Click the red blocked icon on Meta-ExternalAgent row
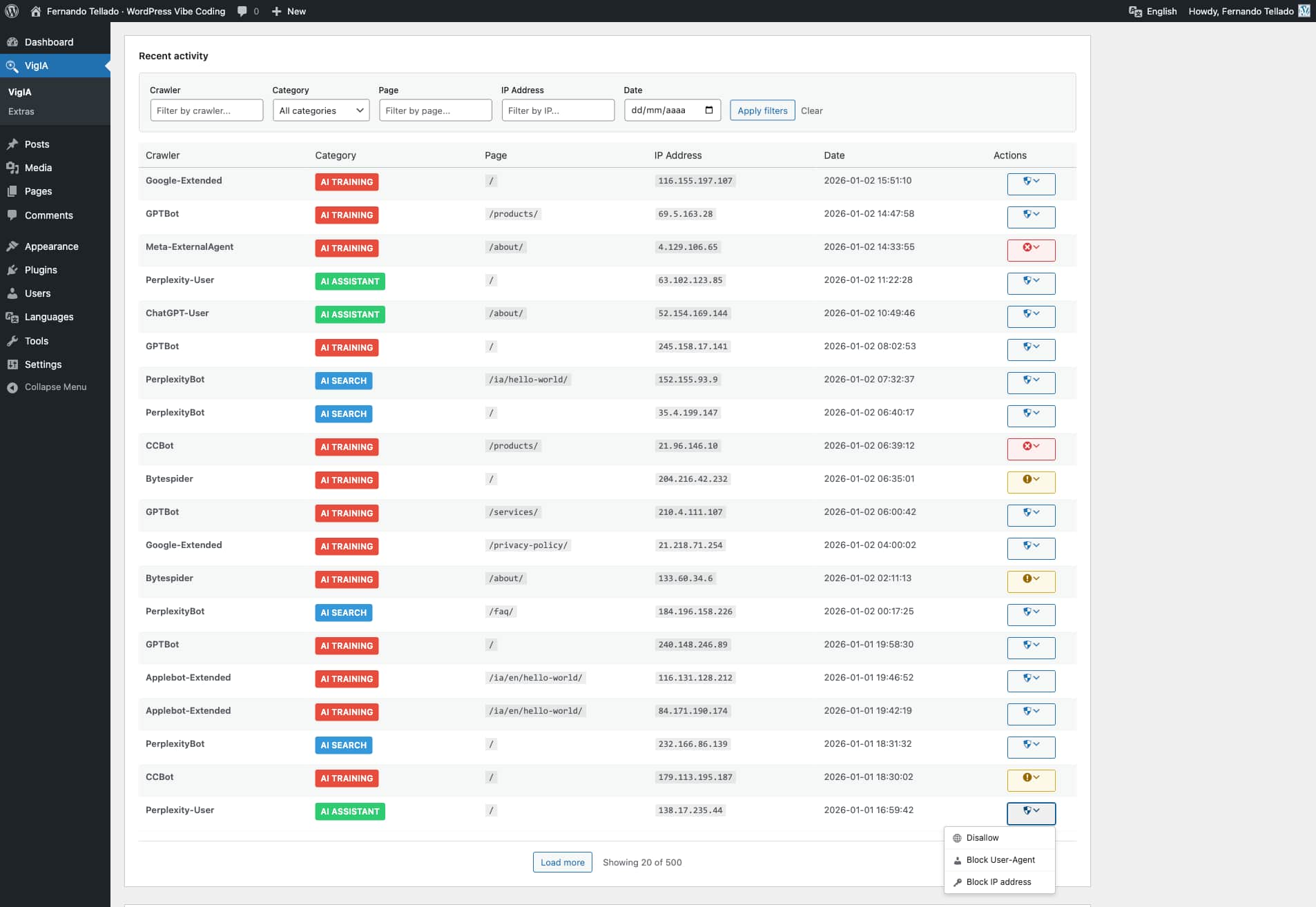 [x=1027, y=246]
